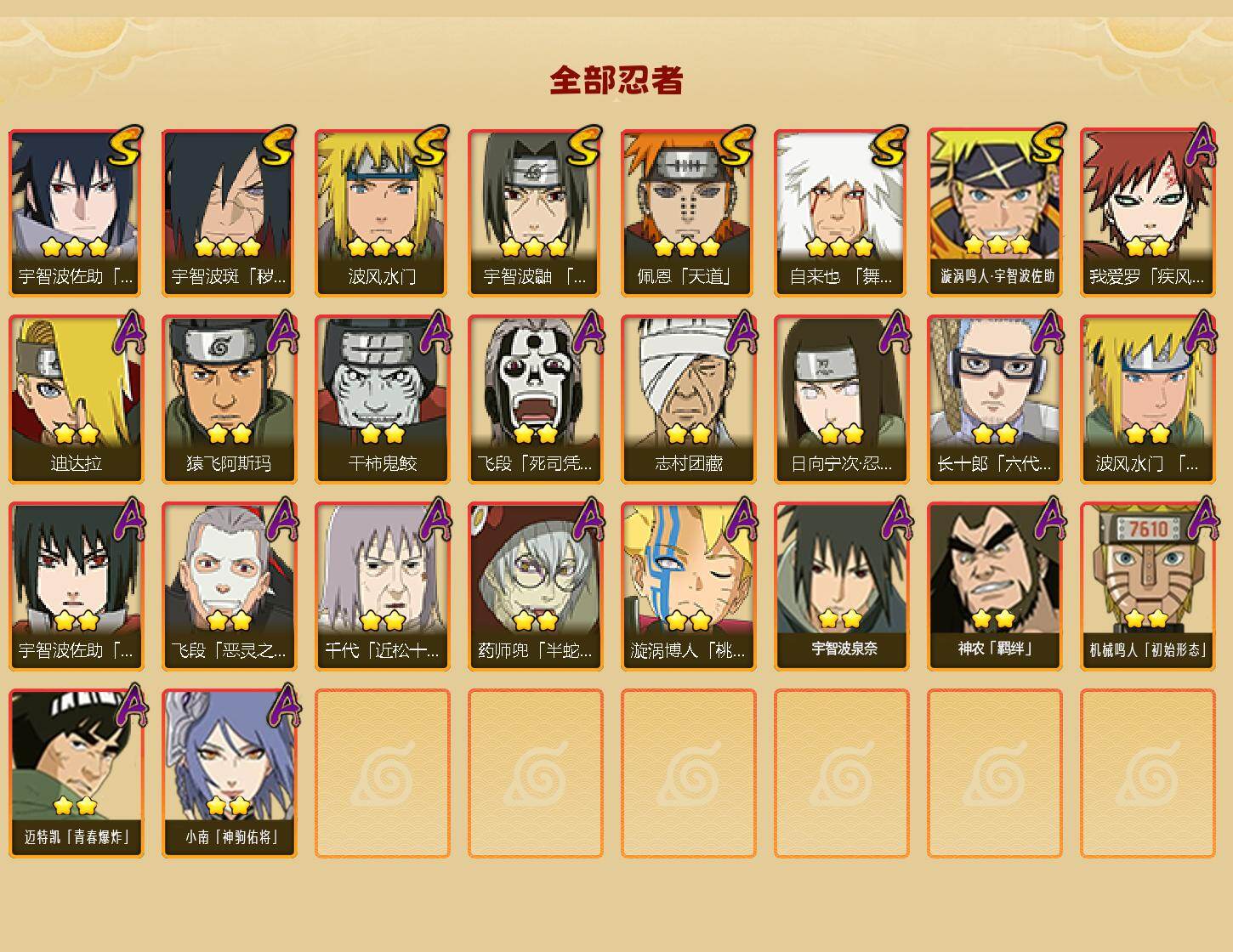This screenshot has width=1233, height=952.
Task: Pick the 小南「神驹佑将」card
Action: click(x=229, y=773)
